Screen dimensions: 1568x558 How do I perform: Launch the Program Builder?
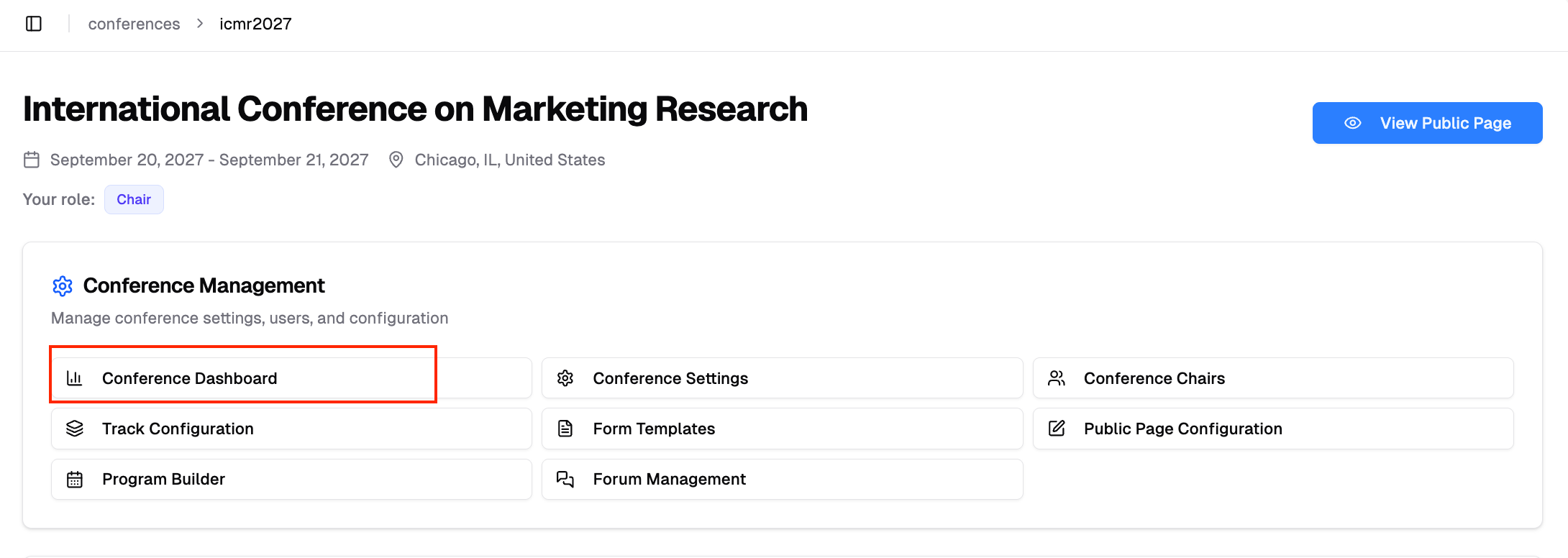coord(163,480)
